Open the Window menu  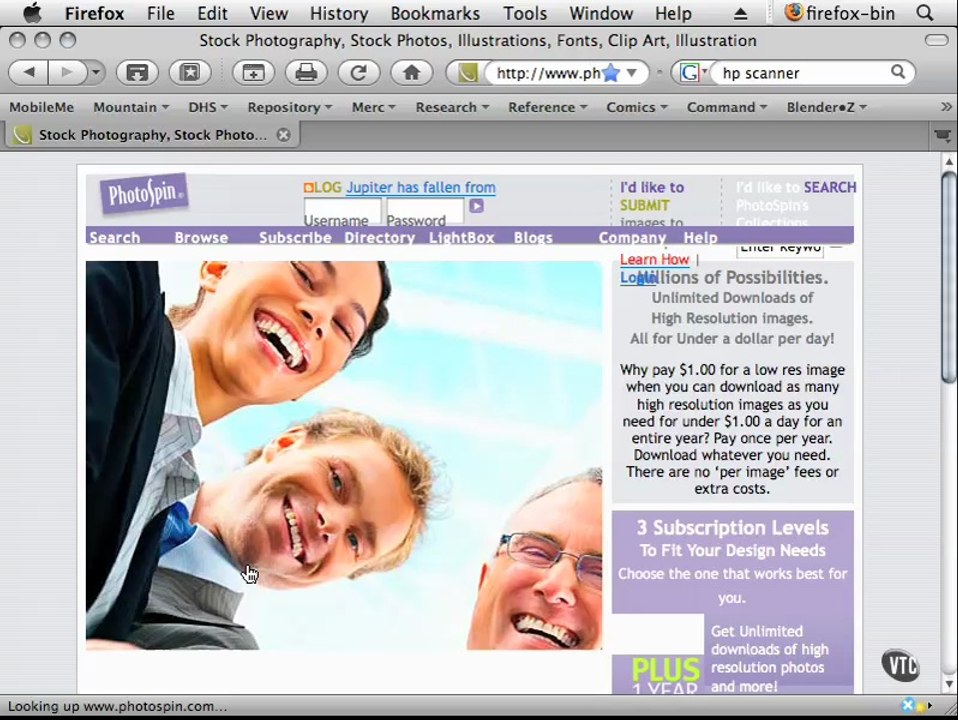[x=601, y=13]
